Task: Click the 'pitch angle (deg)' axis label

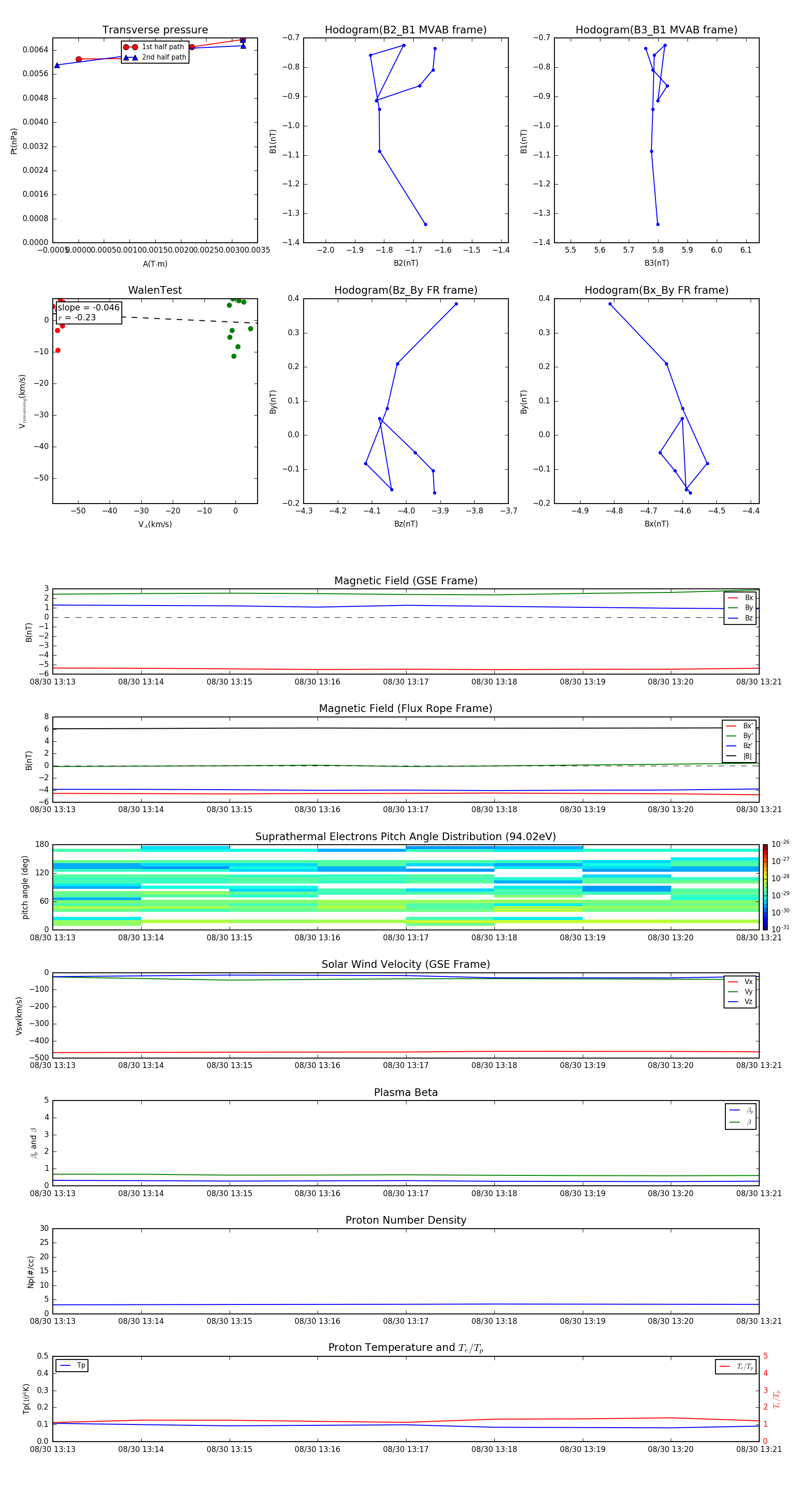Action: [25, 887]
